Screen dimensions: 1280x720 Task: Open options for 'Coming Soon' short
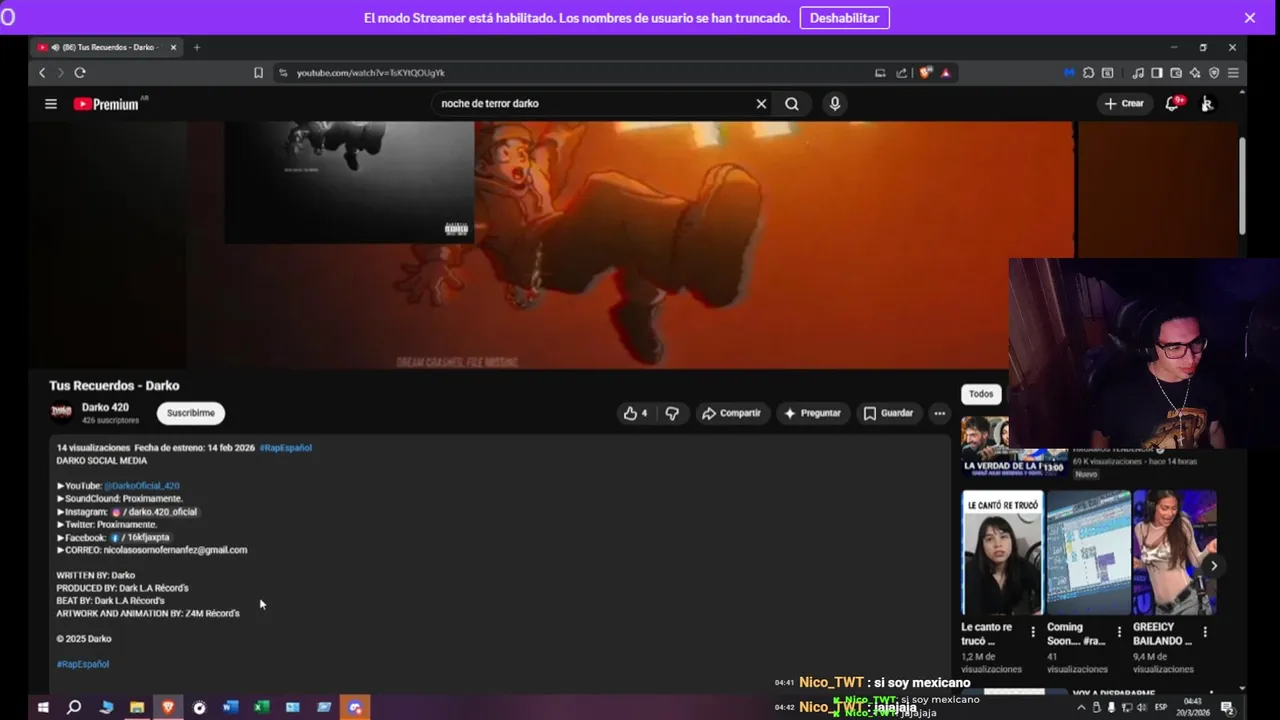tap(1119, 632)
